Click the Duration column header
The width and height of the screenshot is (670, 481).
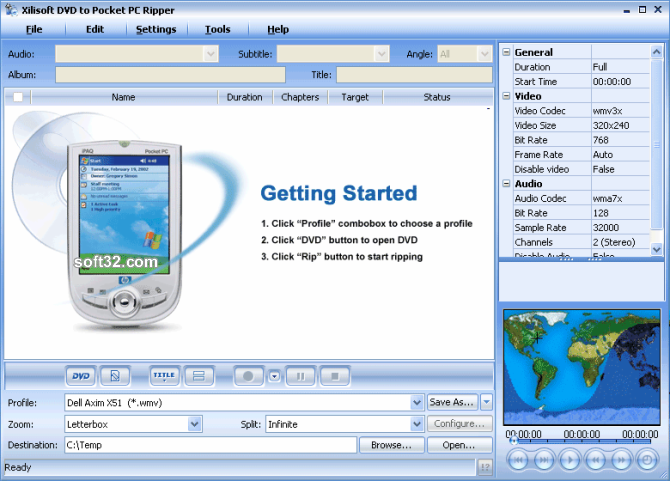(x=245, y=97)
